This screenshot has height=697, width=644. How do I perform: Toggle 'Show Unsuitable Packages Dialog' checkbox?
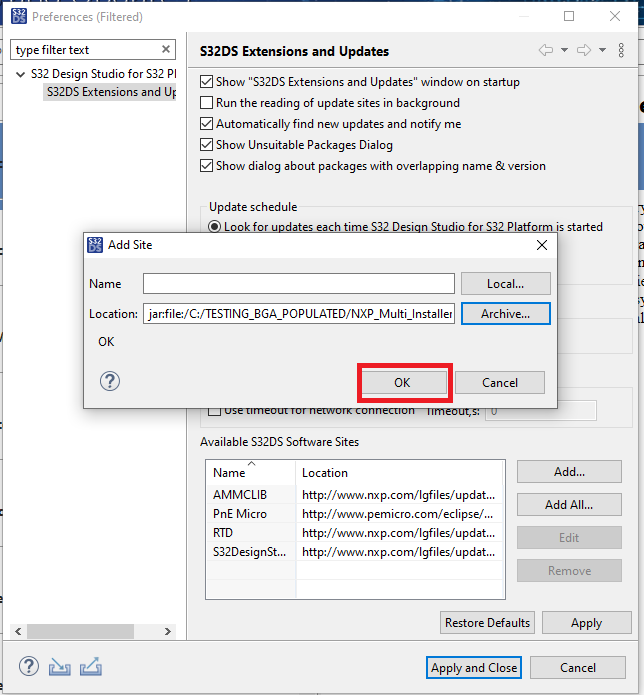click(x=207, y=145)
